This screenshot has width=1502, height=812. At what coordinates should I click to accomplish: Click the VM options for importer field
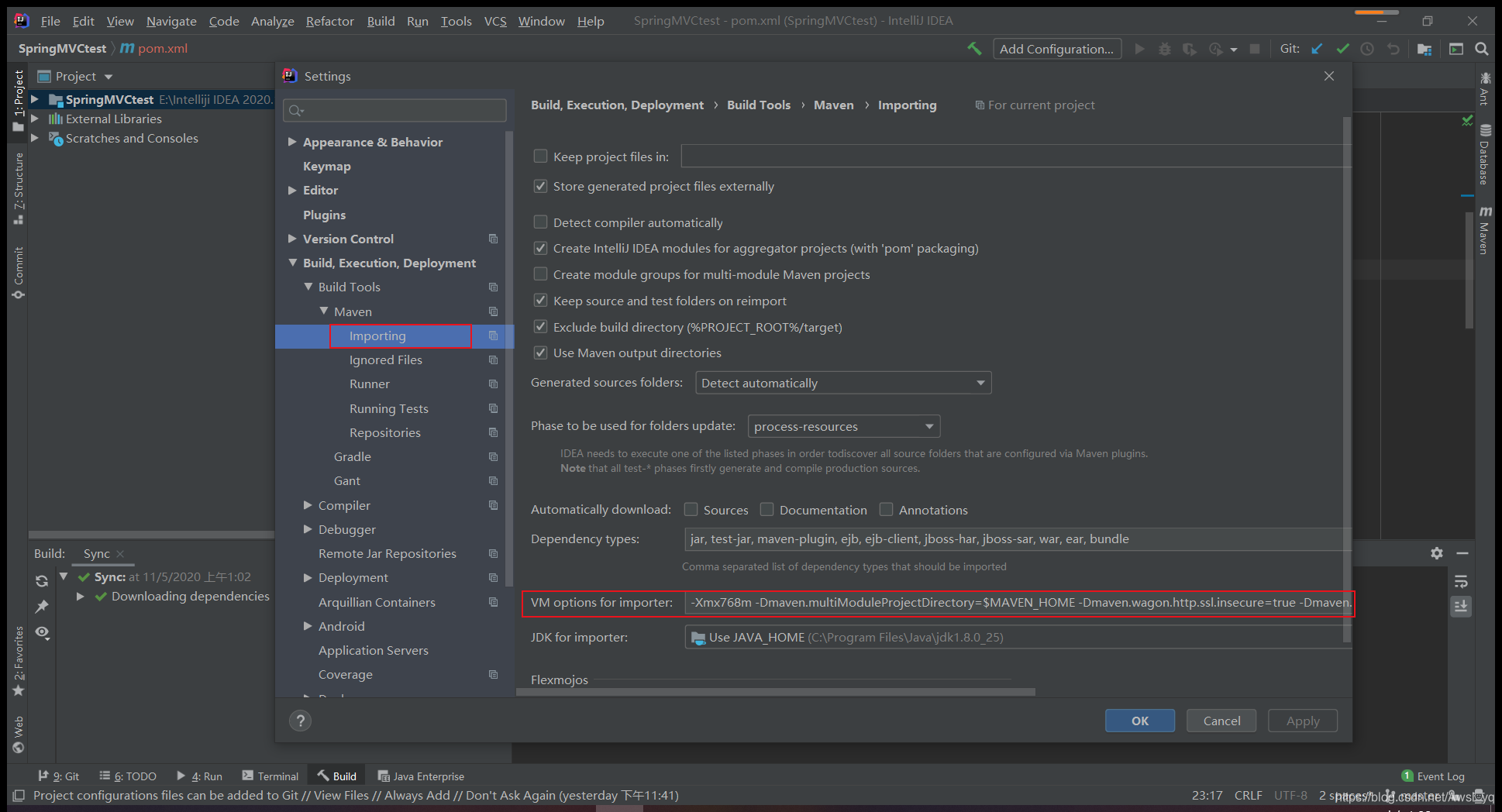pos(1018,602)
